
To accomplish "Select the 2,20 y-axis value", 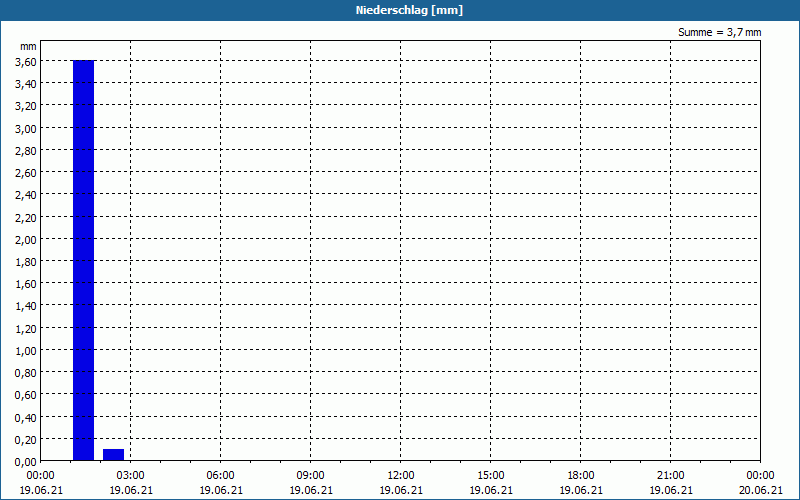I will point(26,217).
